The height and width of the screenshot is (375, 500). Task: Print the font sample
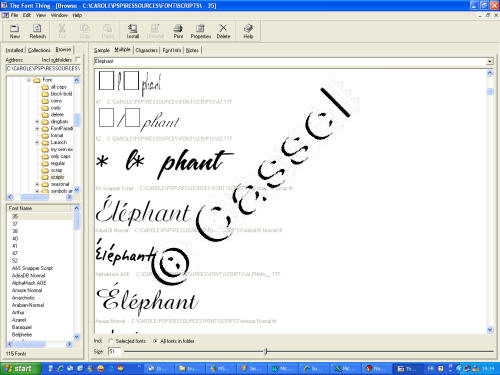(x=178, y=31)
